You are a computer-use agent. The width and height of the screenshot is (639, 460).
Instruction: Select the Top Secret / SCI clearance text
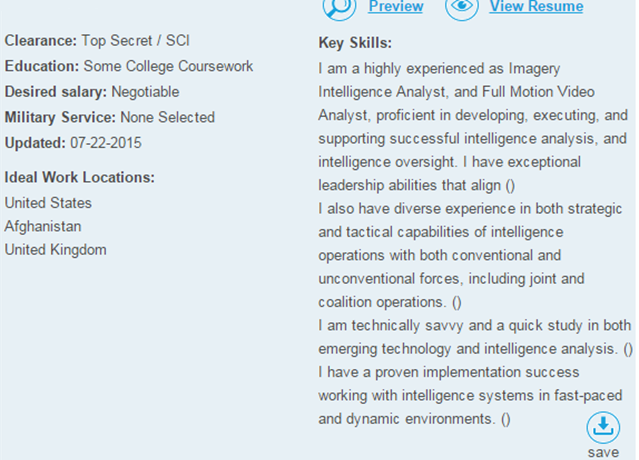click(136, 41)
